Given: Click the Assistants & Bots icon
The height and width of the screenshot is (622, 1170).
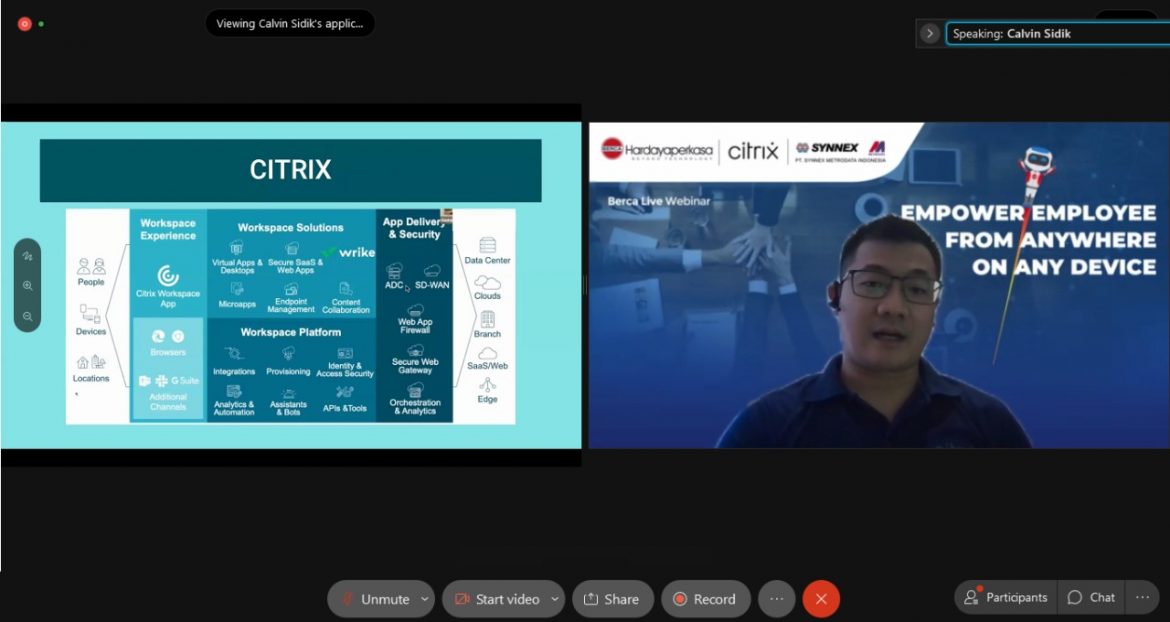Looking at the screenshot, I should coord(288,392).
